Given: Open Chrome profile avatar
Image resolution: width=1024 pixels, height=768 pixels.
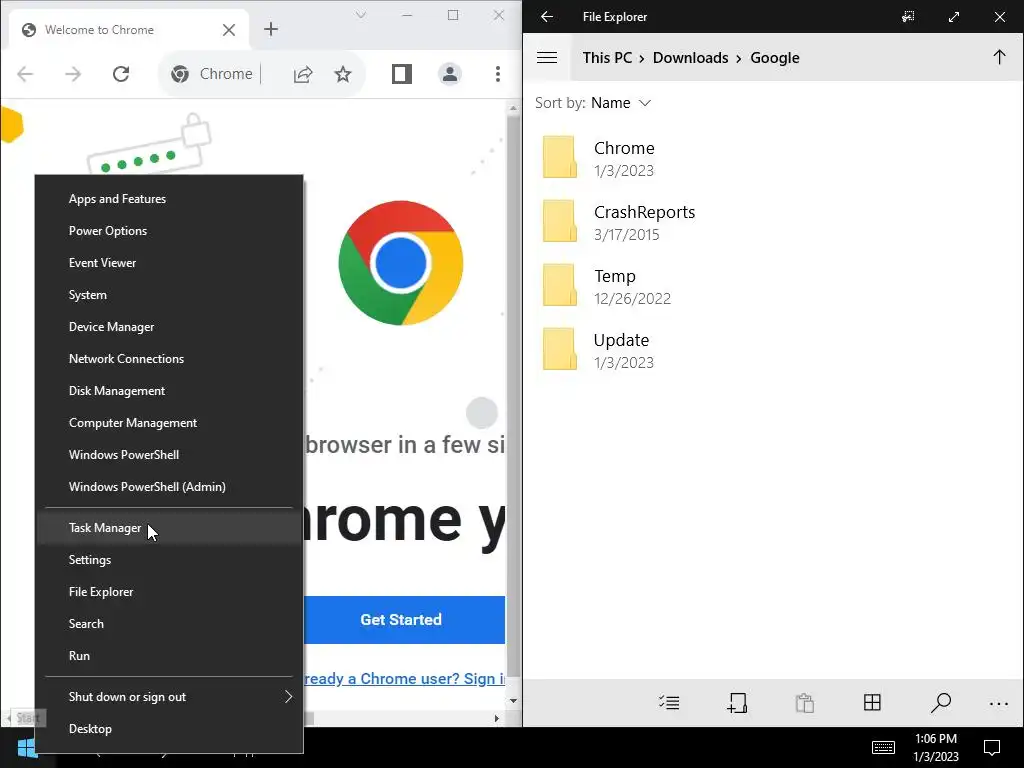Looking at the screenshot, I should [x=450, y=74].
